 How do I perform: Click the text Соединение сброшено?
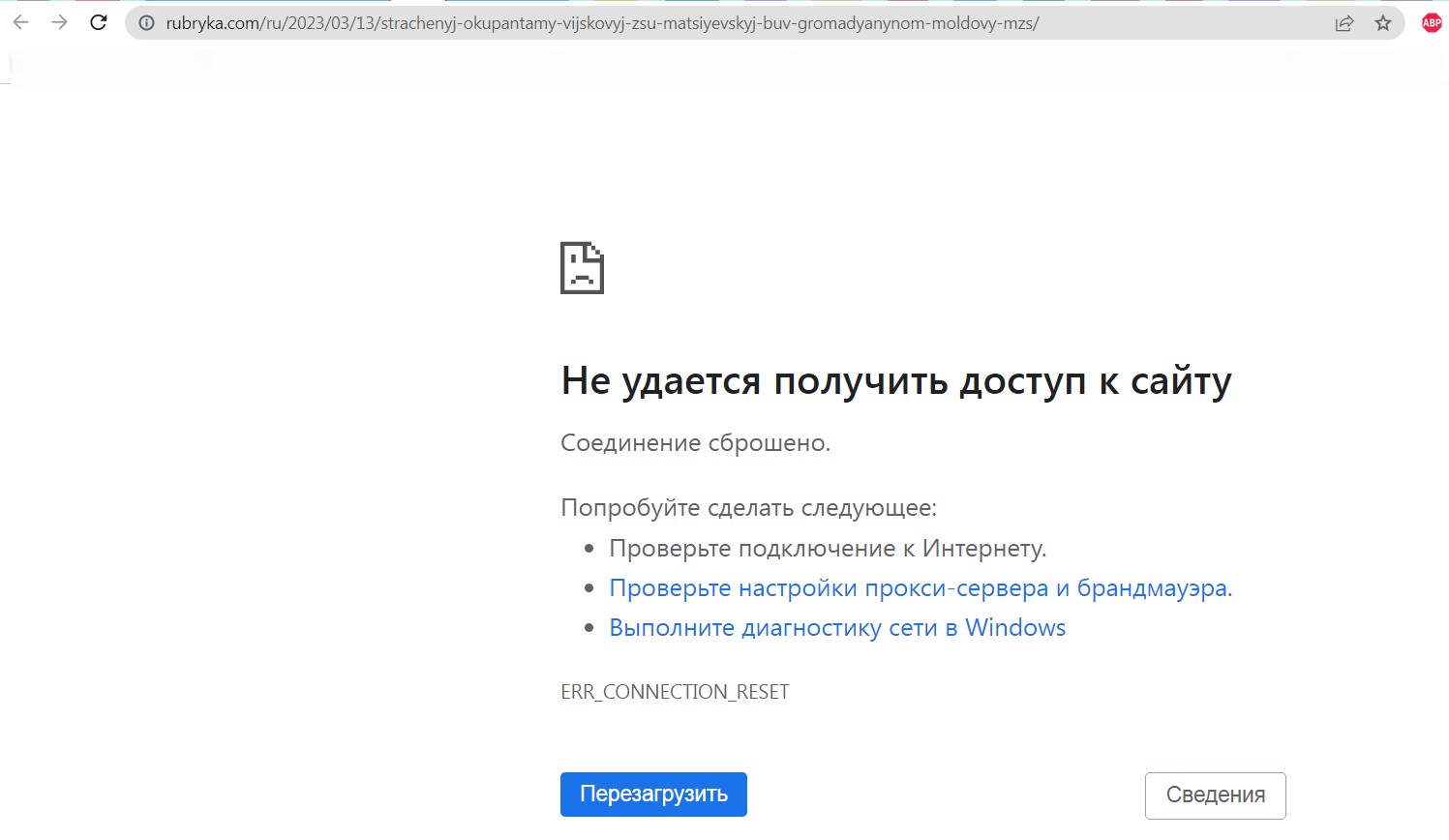pyautogui.click(x=695, y=443)
